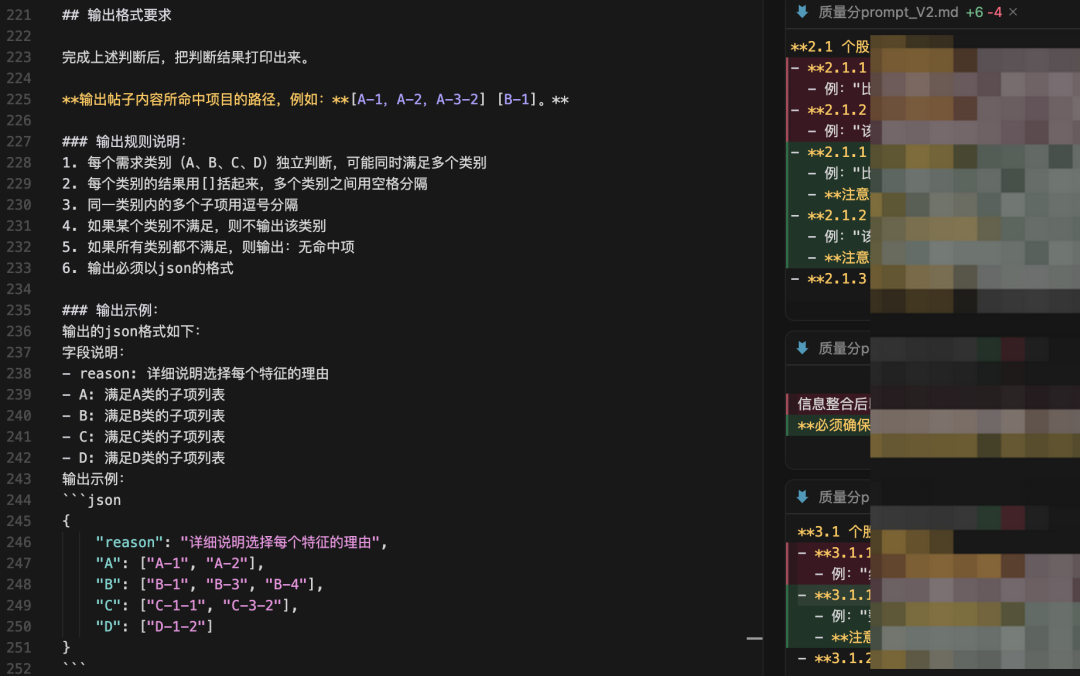Image resolution: width=1080 pixels, height=676 pixels.
Task: Click the heading '## 输出格式要求'
Action: [116, 15]
